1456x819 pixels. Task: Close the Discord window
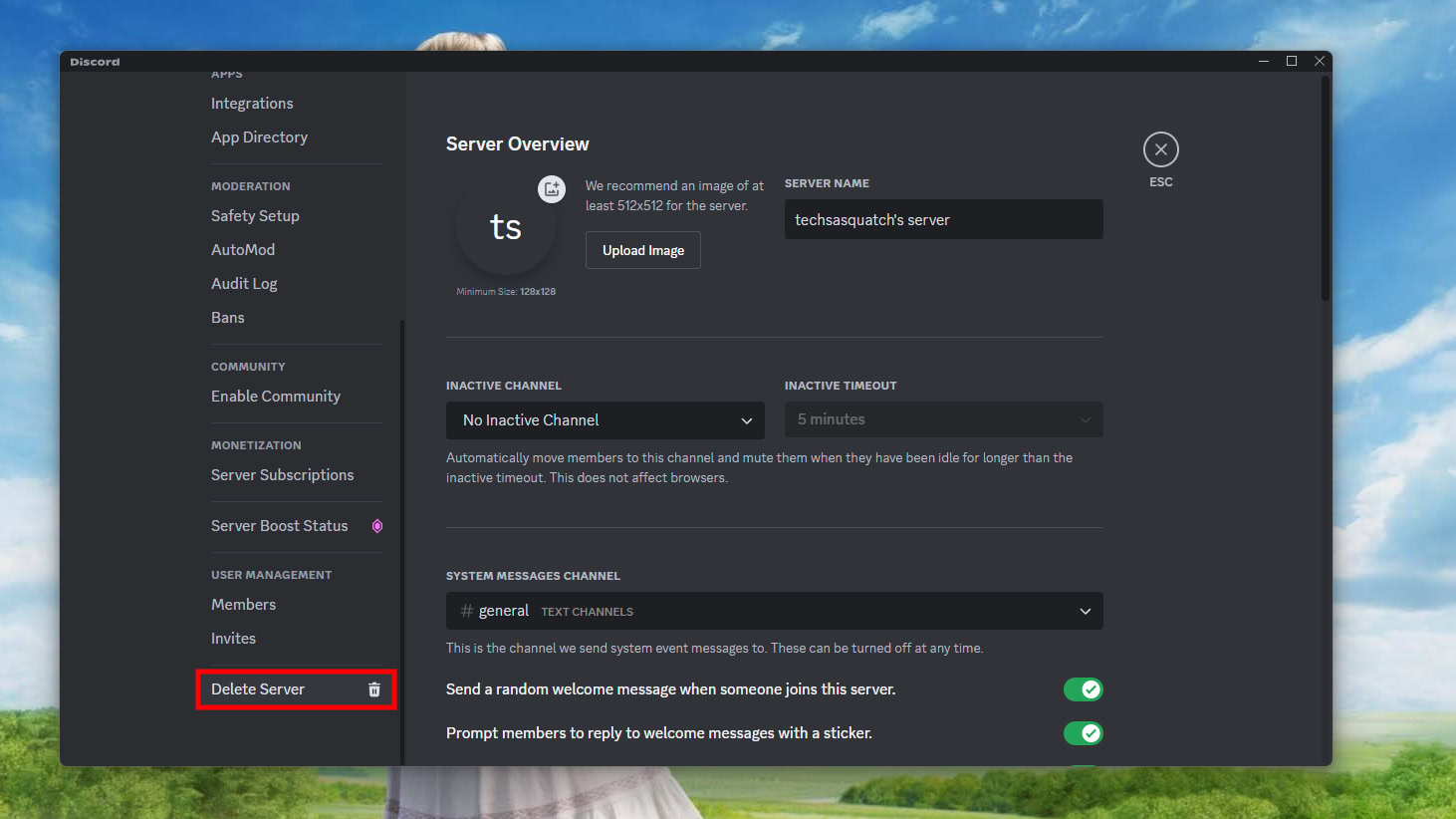pos(1320,62)
